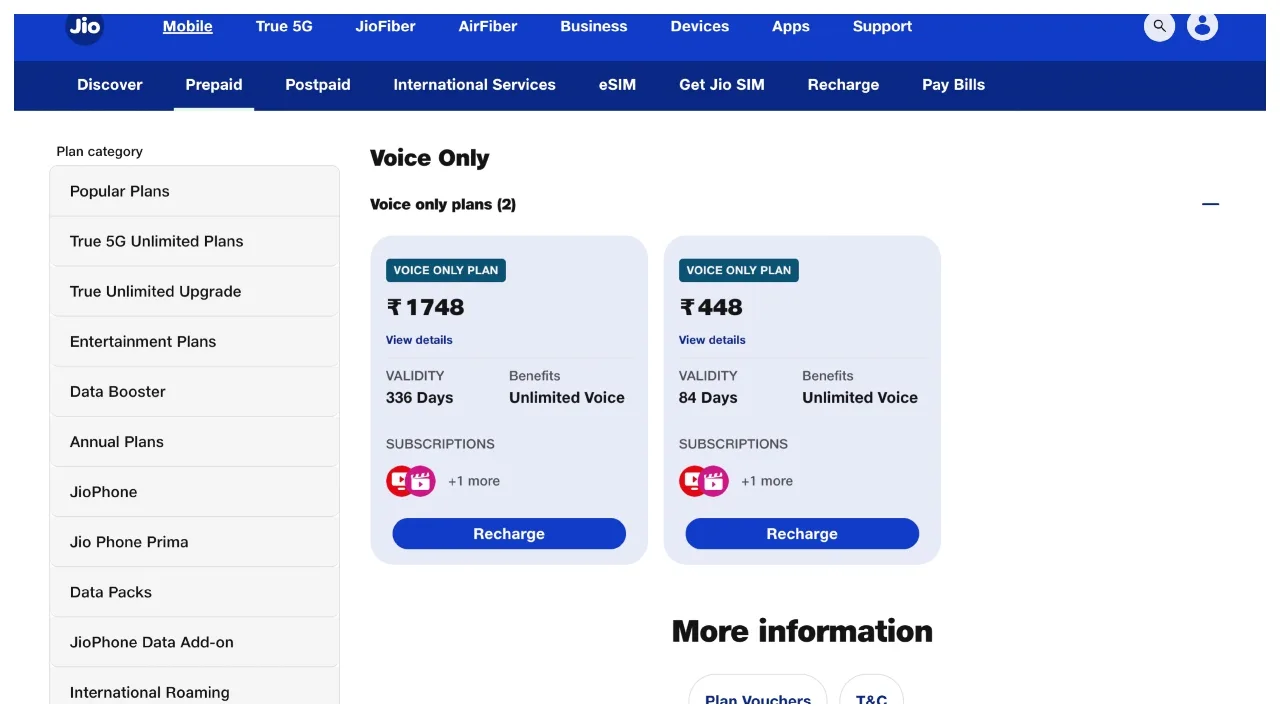Open the search icon in header
The height and width of the screenshot is (718, 1280).
(x=1159, y=26)
